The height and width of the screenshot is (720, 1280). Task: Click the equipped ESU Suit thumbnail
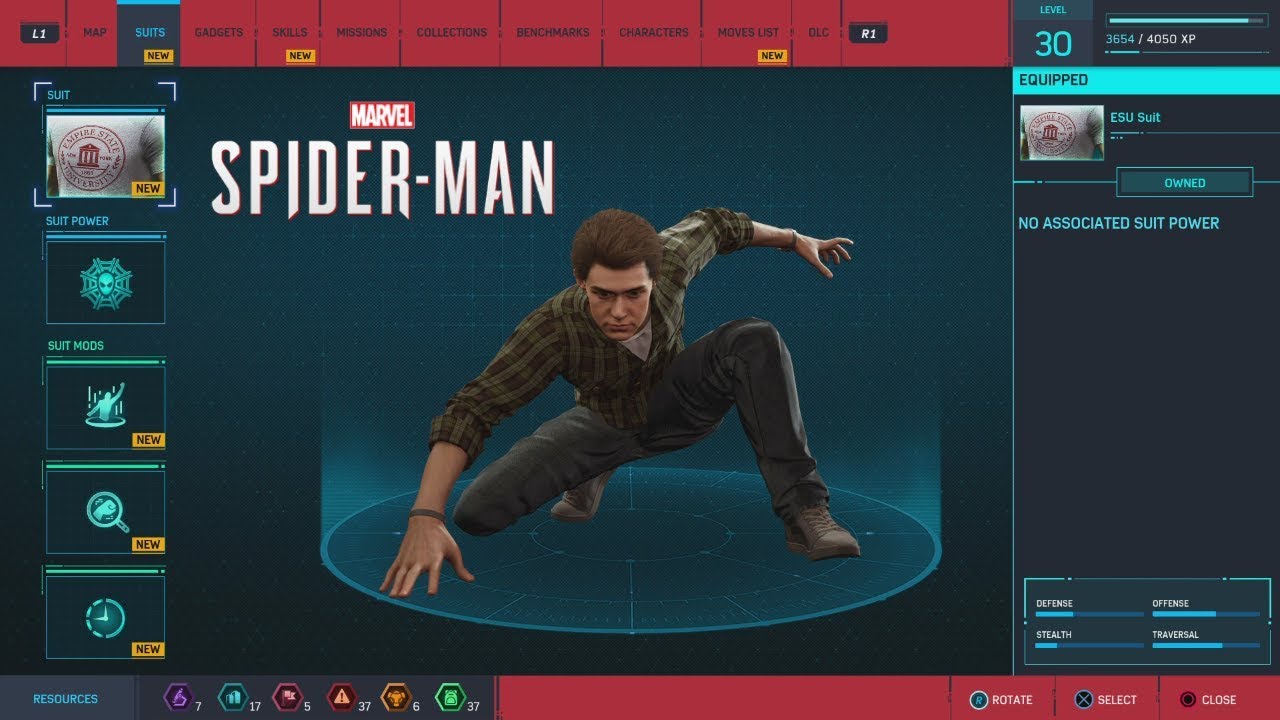coord(1062,133)
